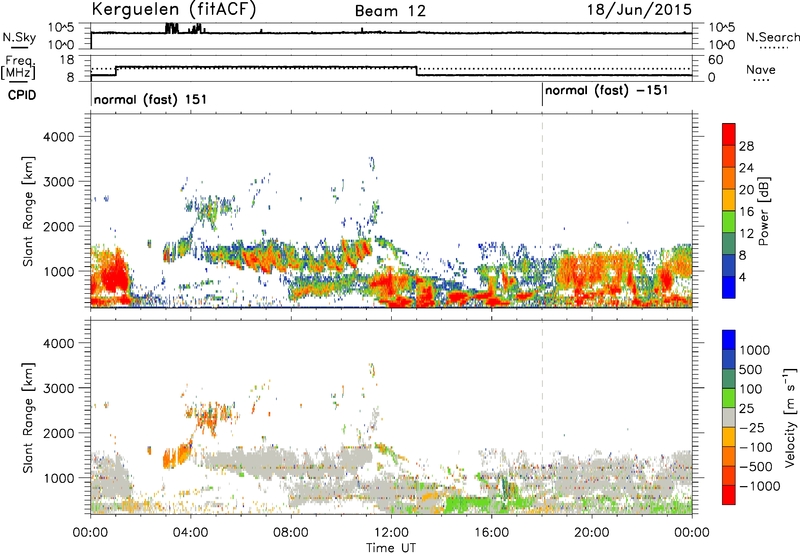Click the '4000' tick on power panel
The image size is (800, 554).
(x=58, y=137)
